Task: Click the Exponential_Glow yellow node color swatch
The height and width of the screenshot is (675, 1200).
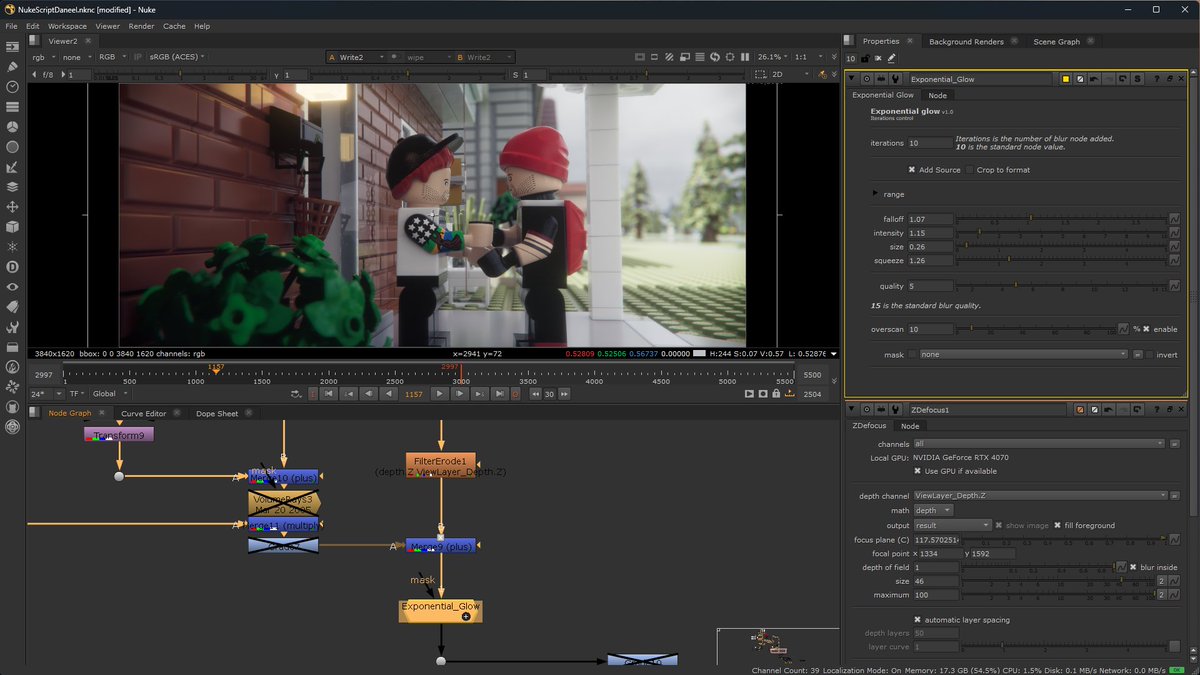Action: [x=1066, y=79]
